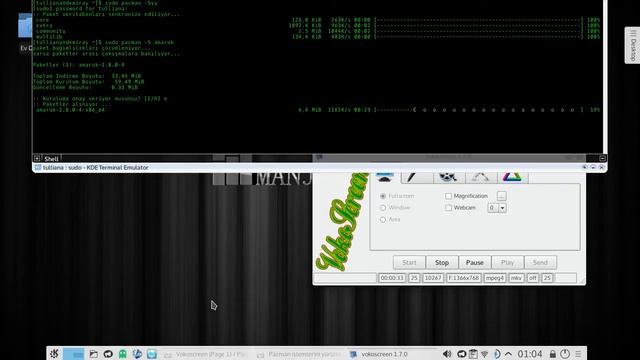The height and width of the screenshot is (360, 640).
Task: Switch to Vokoscreen (Page 1) taskbar entry
Action: coord(205,355)
